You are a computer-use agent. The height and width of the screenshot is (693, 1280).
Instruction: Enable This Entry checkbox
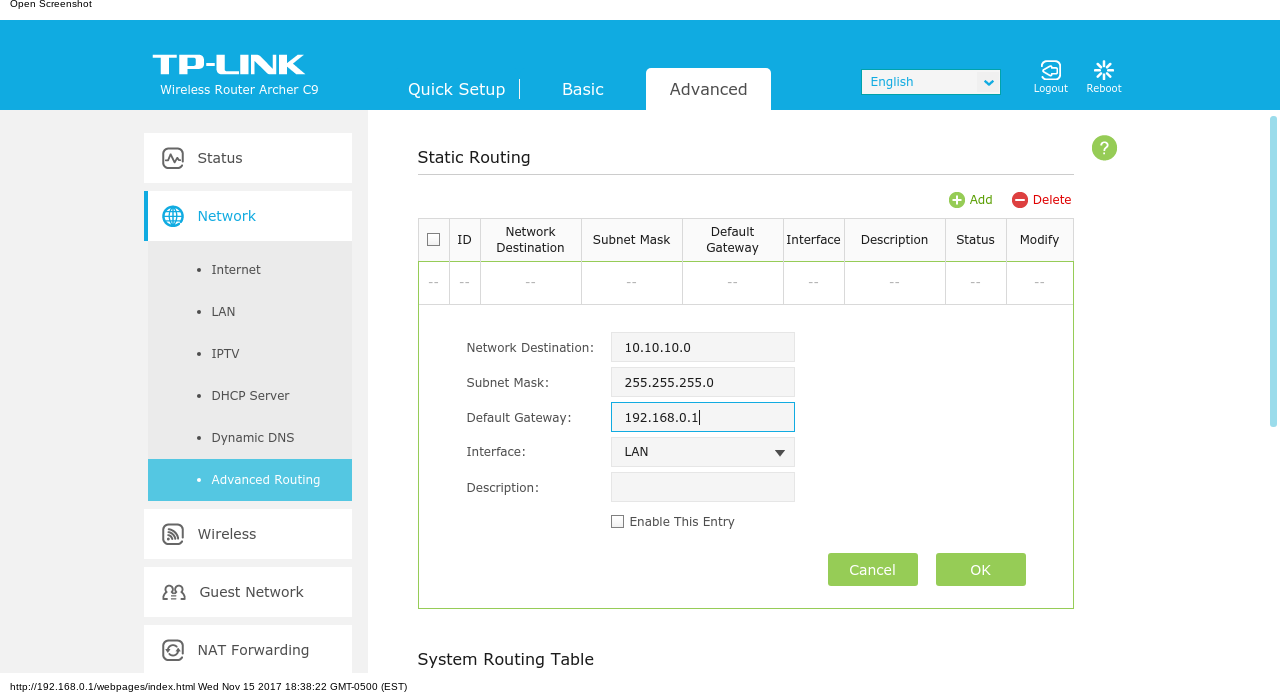coord(617,522)
